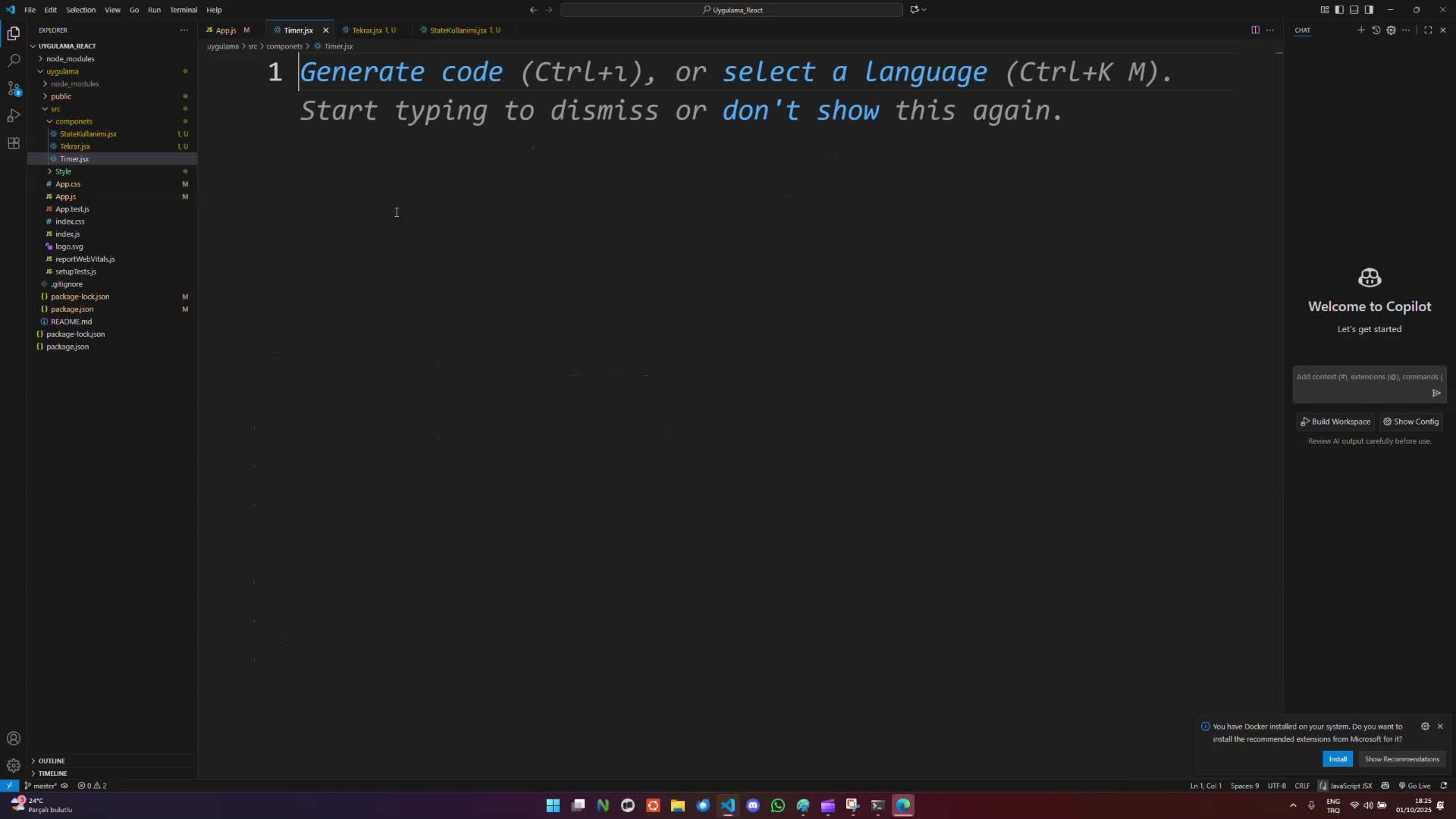Split the editor to the right
Viewport: 1456px width, 819px height.
[x=1255, y=30]
